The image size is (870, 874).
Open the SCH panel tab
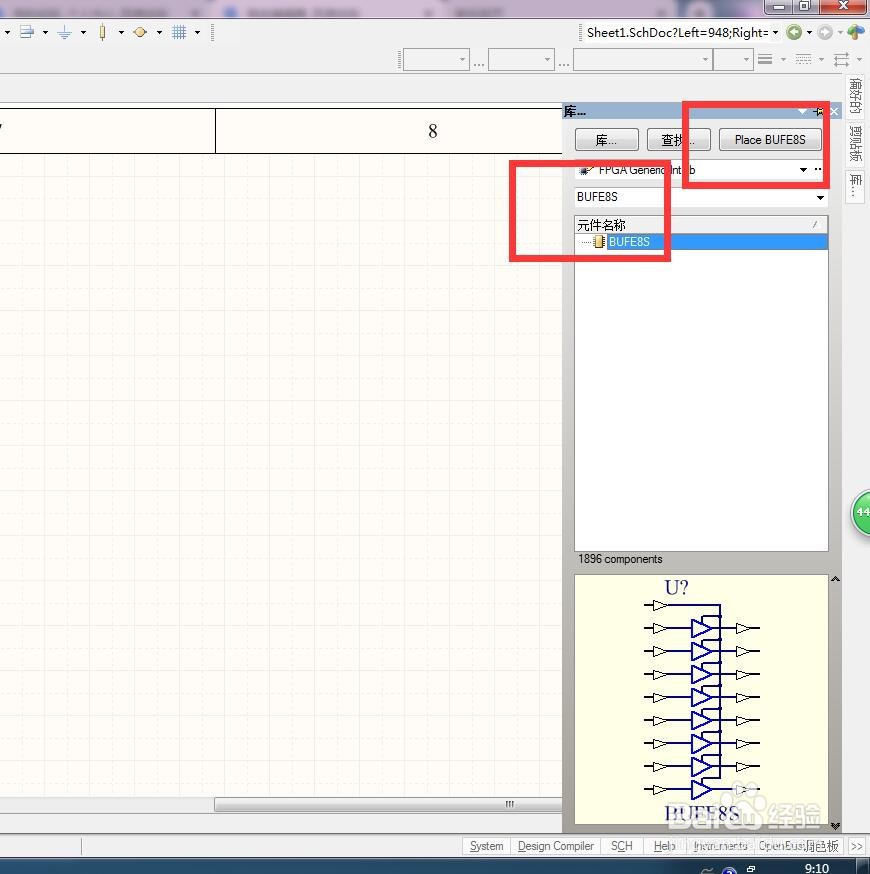point(621,846)
